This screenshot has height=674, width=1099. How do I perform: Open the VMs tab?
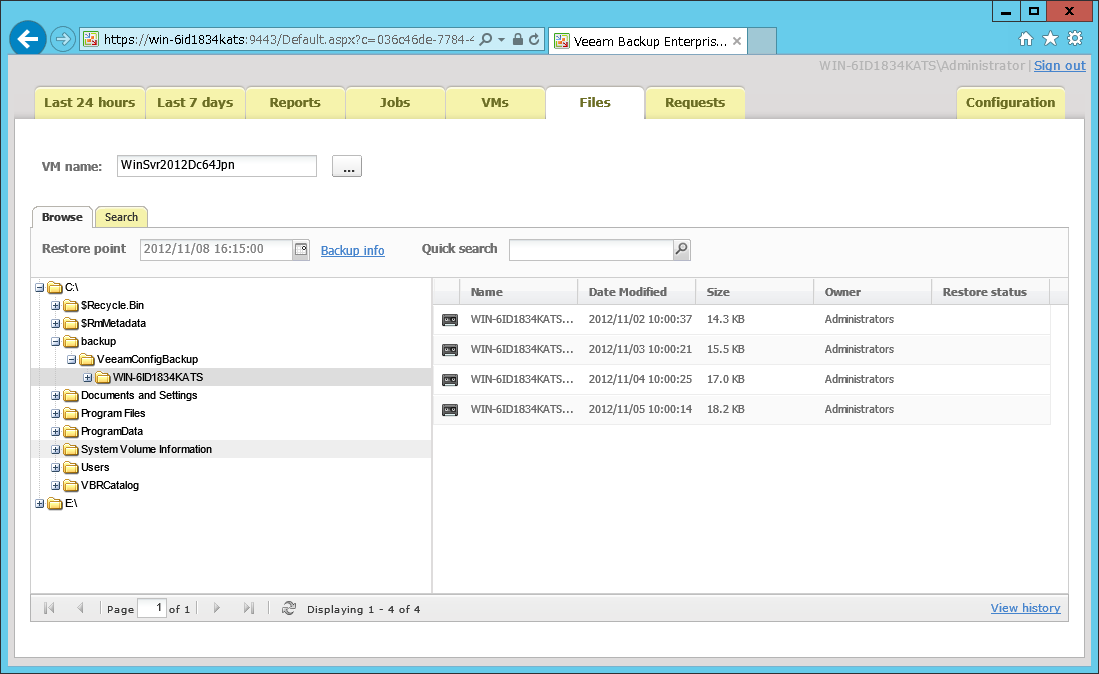[495, 102]
